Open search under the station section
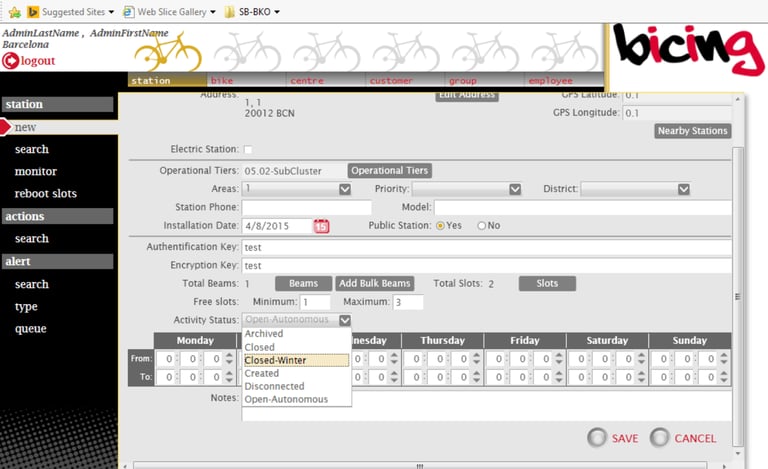Image resolution: width=768 pixels, height=469 pixels. 32,149
